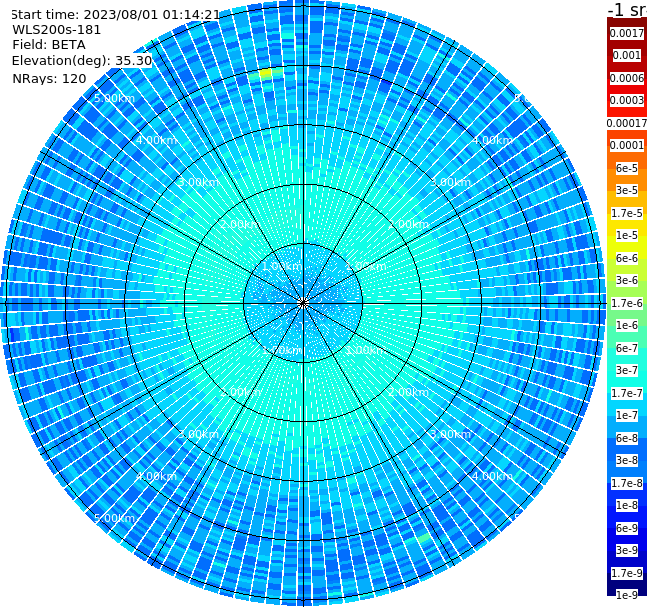Pick the green 1e-6 band on color scale

[627, 325]
